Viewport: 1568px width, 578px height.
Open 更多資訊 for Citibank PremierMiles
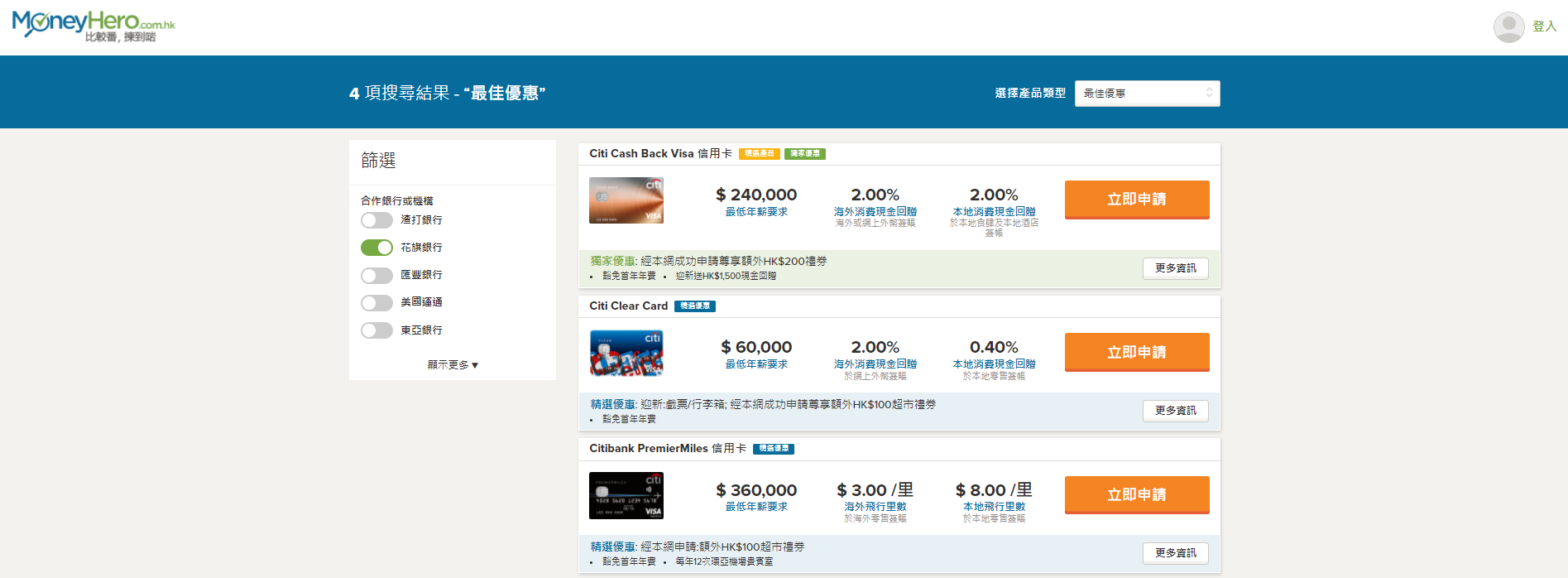tap(1175, 553)
